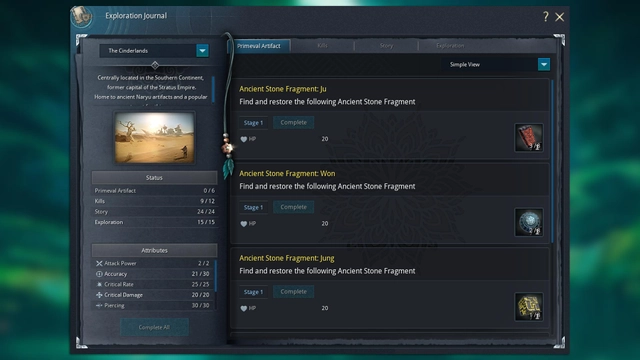
Task: Close the Exploration Journal window
Action: coord(560,17)
